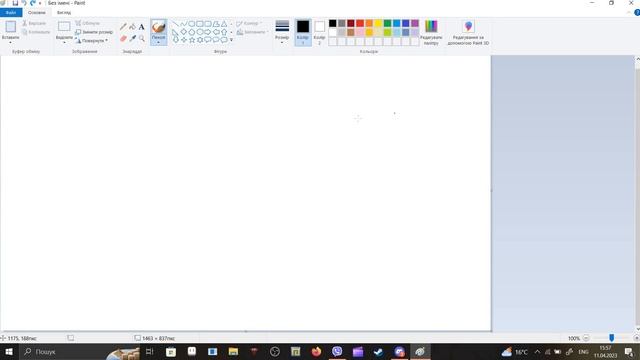The width and height of the screenshot is (640, 360).
Task: Select the Color picker eyedropper tool
Action: 133,38
